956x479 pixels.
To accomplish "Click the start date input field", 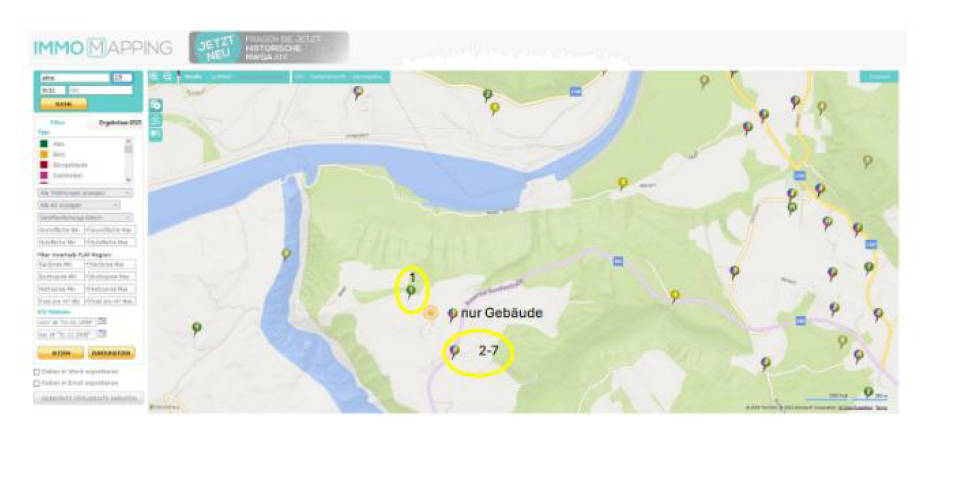I will pos(66,322).
